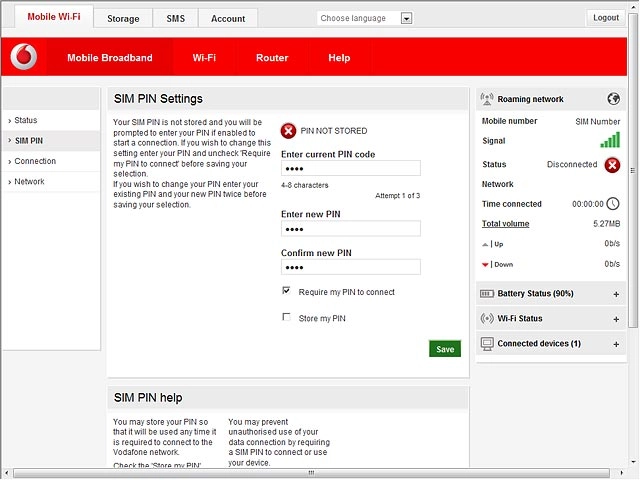Click the green Save button
The width and height of the screenshot is (640, 480).
(445, 349)
